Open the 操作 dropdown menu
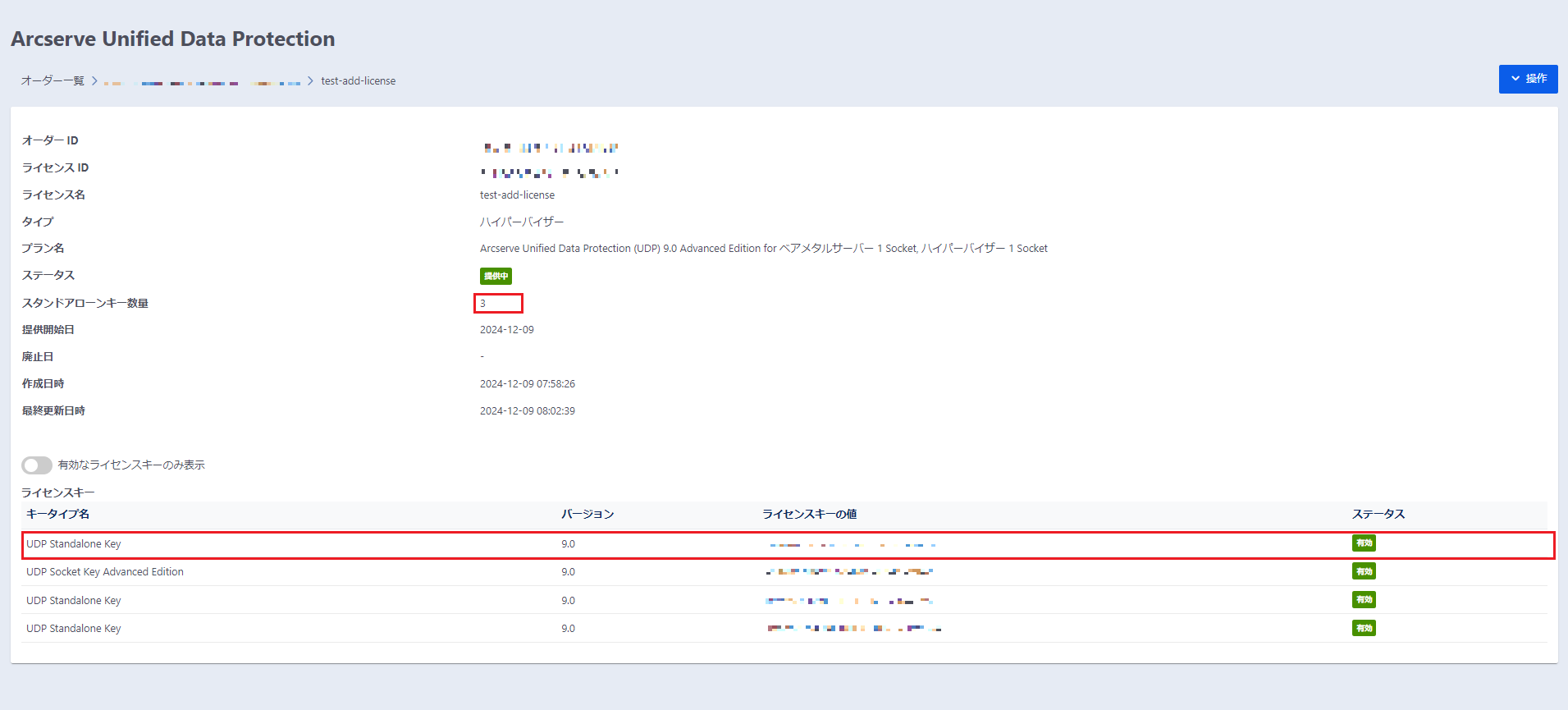The image size is (1568, 710). [1528, 79]
